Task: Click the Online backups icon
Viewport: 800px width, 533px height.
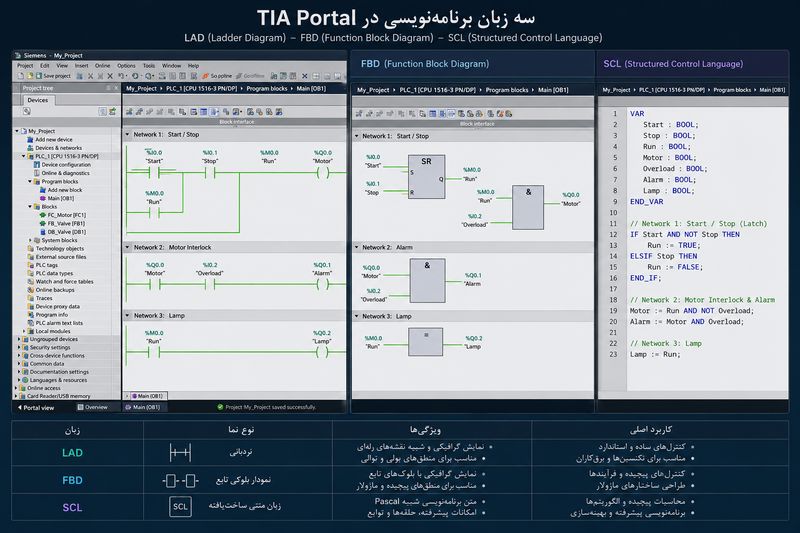Action: pyautogui.click(x=31, y=290)
